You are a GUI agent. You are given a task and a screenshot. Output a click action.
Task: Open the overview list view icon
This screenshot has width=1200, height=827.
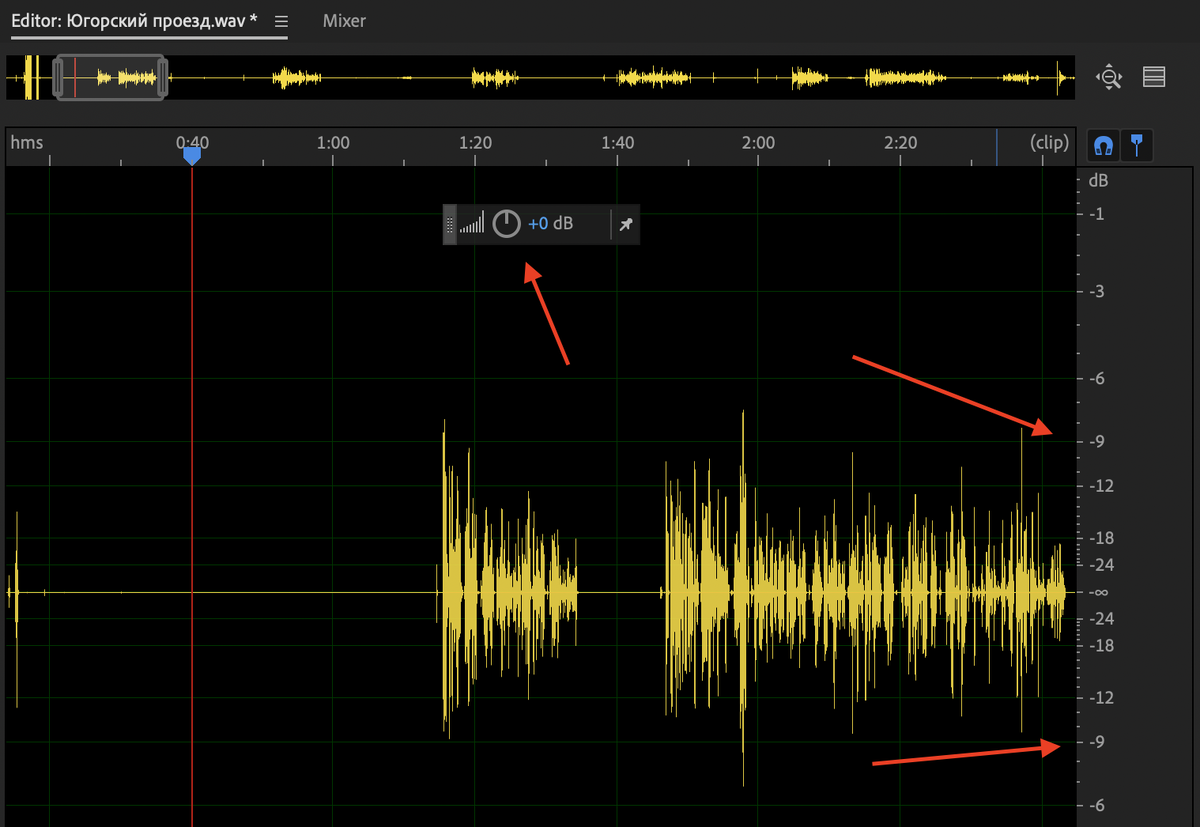(x=1154, y=77)
